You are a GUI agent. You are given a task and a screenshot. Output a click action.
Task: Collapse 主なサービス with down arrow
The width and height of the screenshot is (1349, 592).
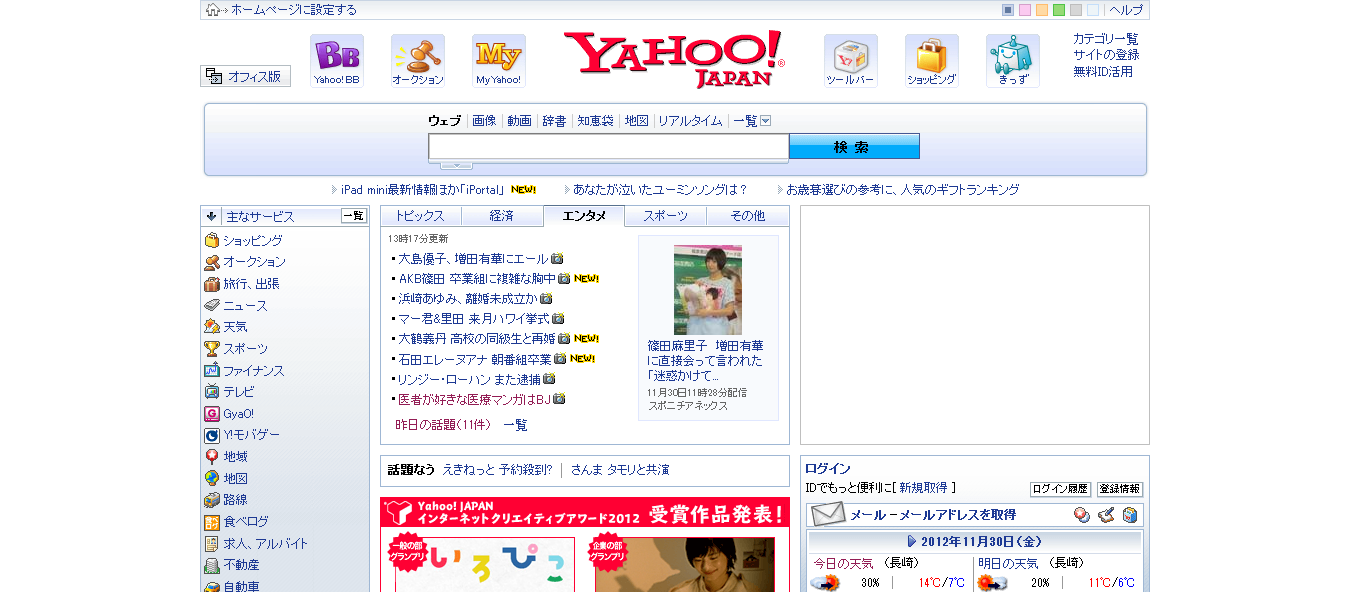[211, 216]
